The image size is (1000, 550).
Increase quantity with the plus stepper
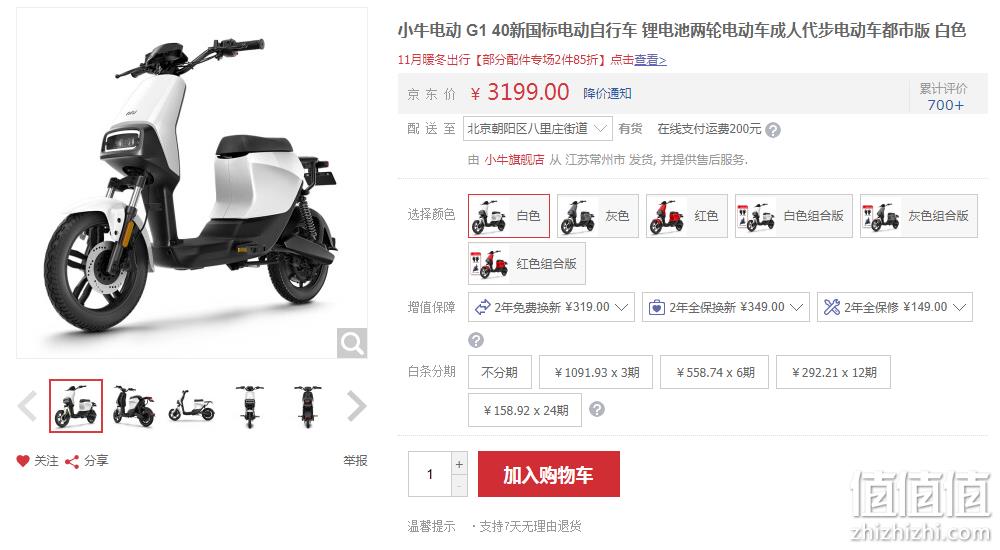[459, 464]
